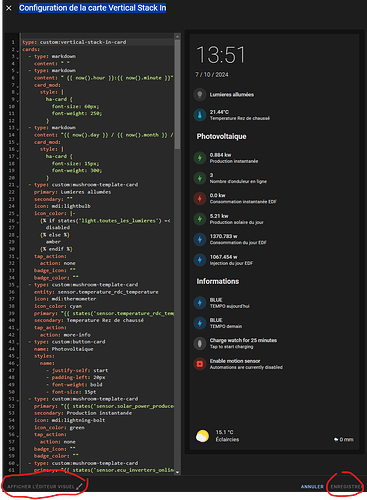The image size is (367, 500).
Task: Click the red motion sensor icon
Action: point(200,364)
